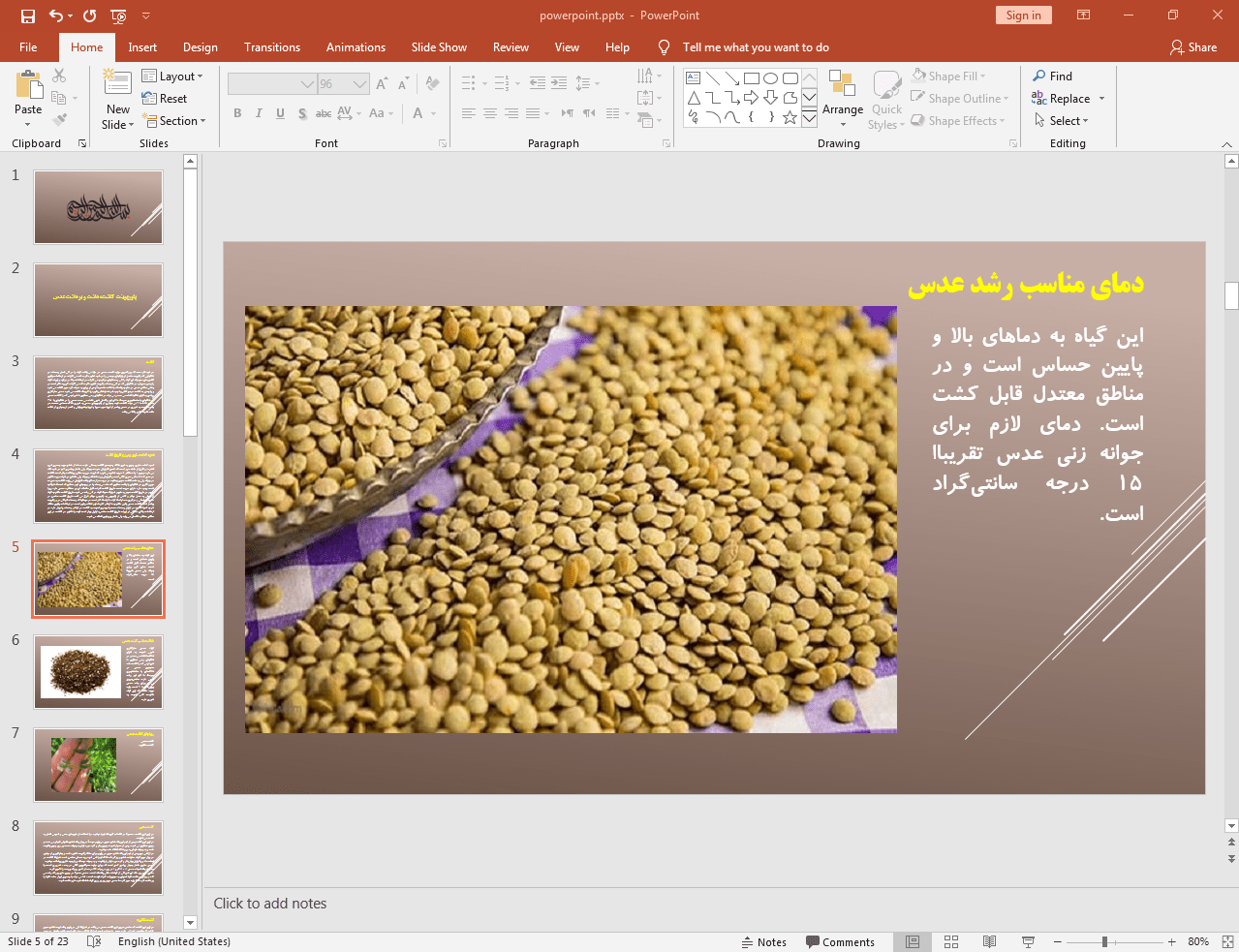Click to add notes area

tap(715, 904)
